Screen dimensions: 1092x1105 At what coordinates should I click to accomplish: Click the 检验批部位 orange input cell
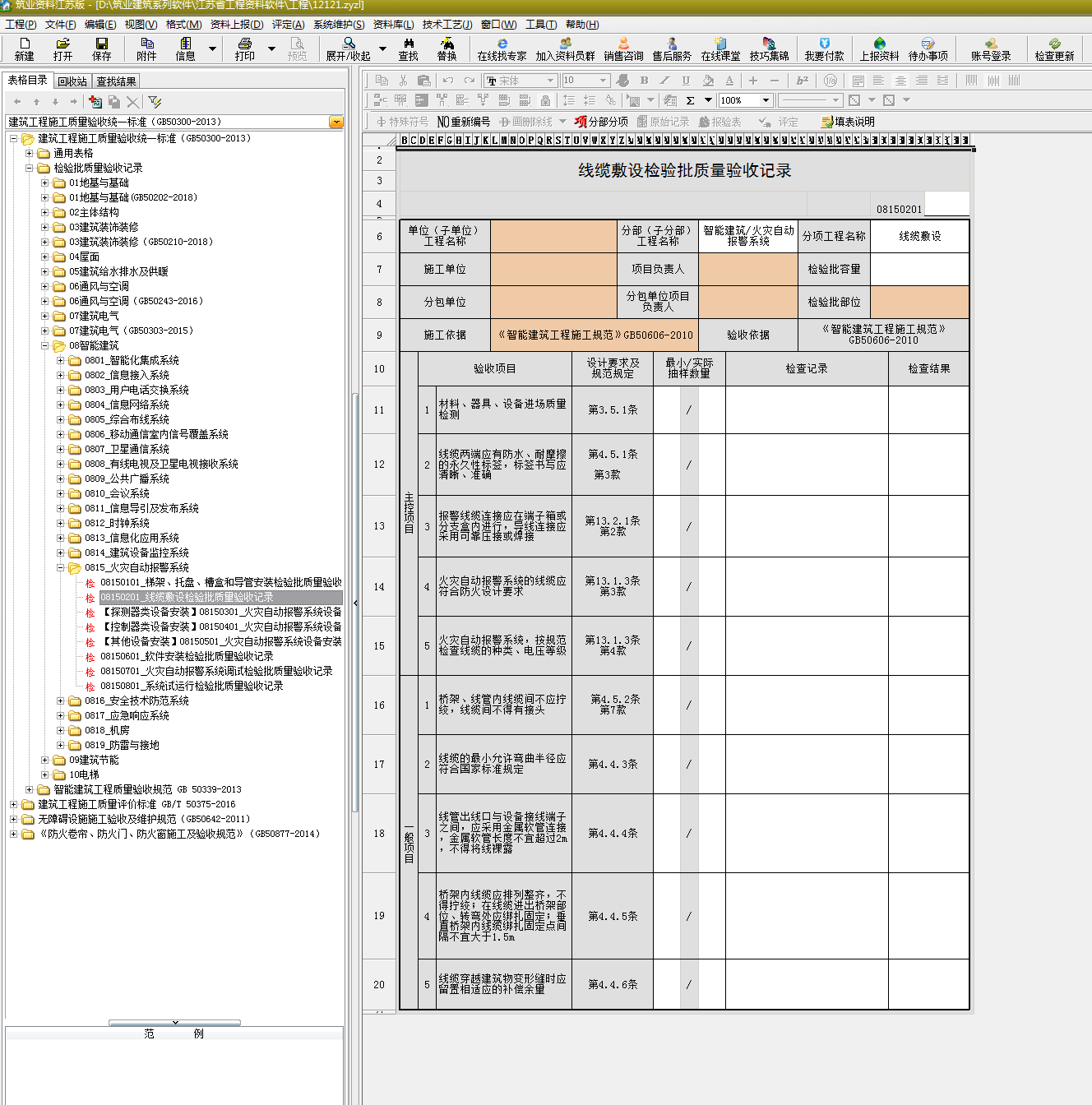click(920, 302)
